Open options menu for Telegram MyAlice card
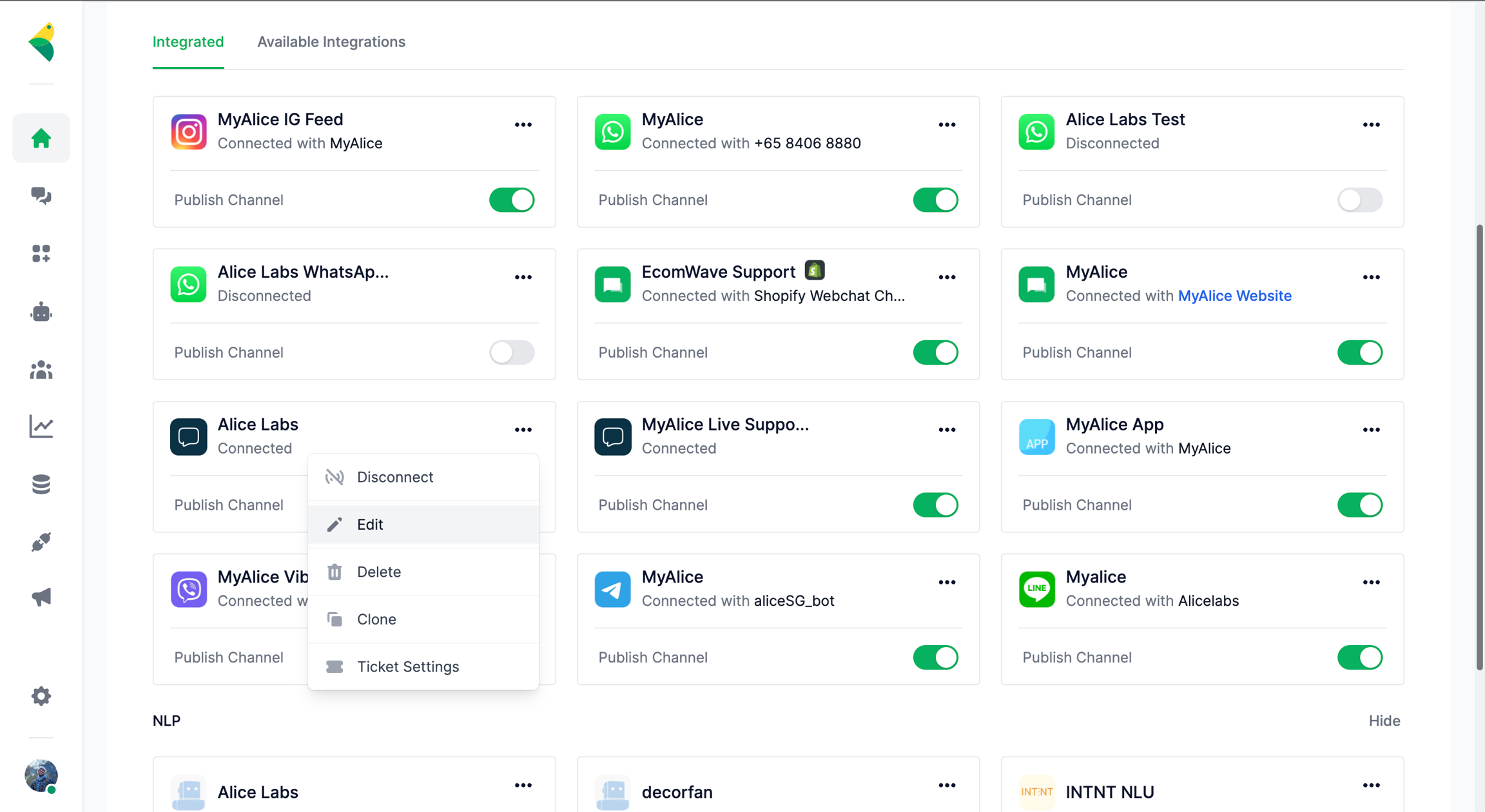The width and height of the screenshot is (1485, 812). (x=947, y=583)
